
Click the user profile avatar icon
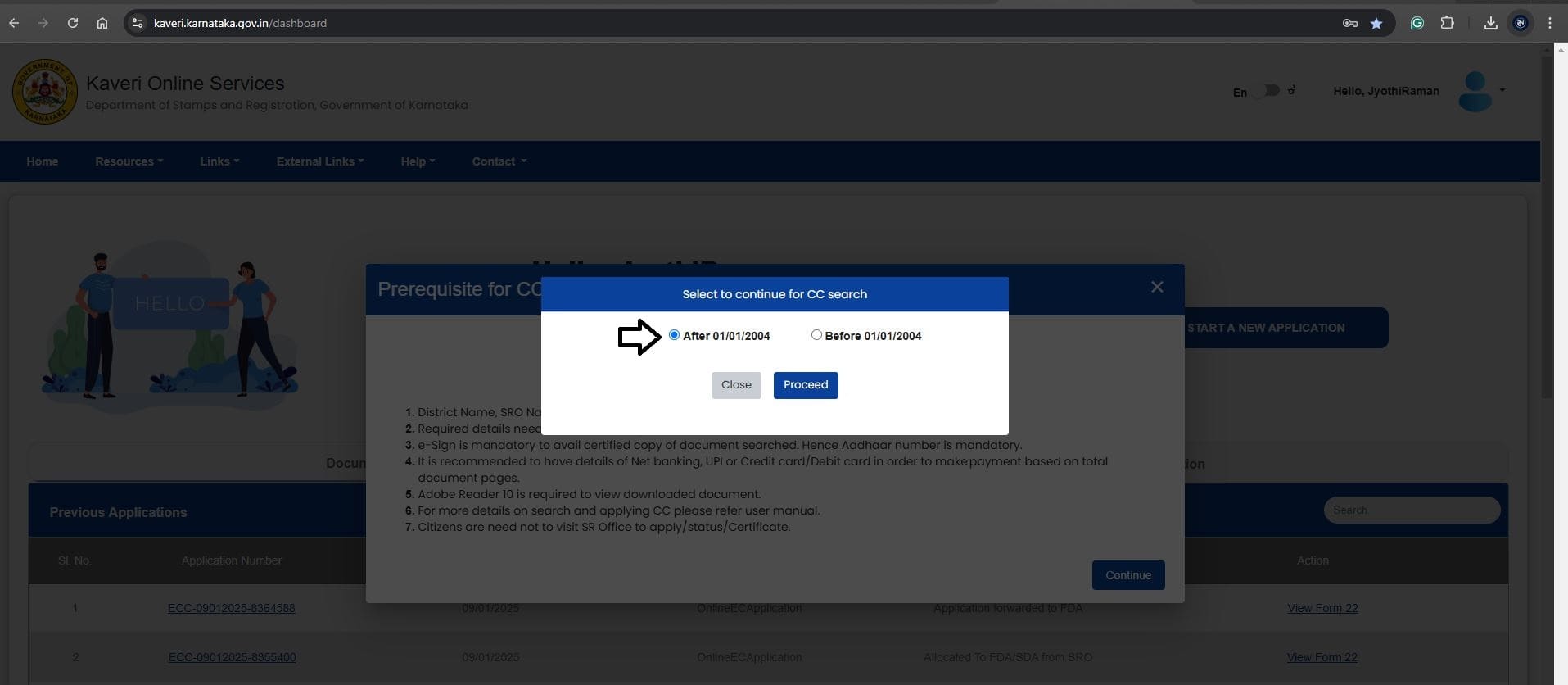[x=1475, y=91]
